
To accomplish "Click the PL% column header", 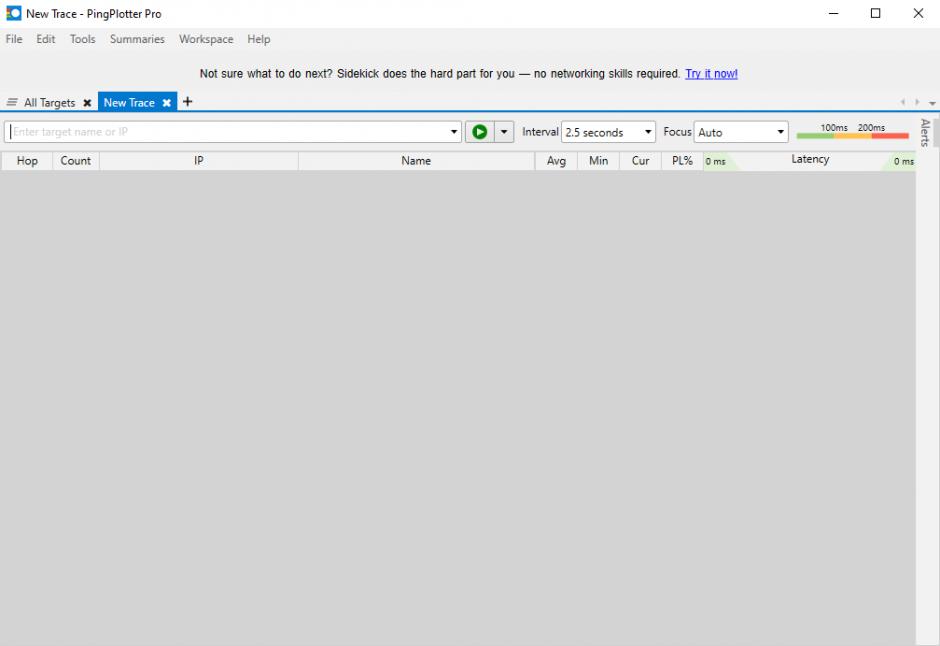I will 682,161.
